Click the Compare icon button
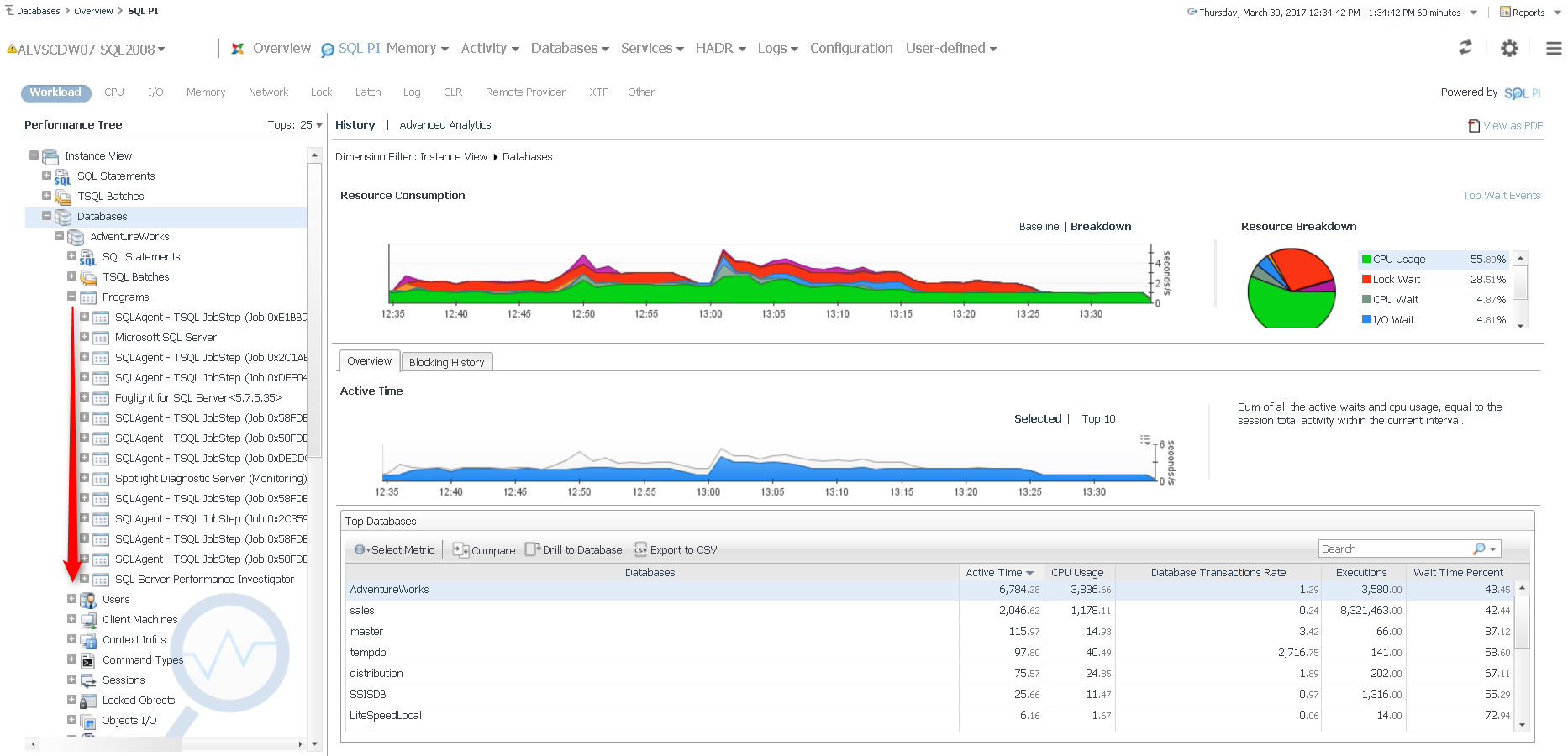Screen dimensions: 1568x756 460,550
